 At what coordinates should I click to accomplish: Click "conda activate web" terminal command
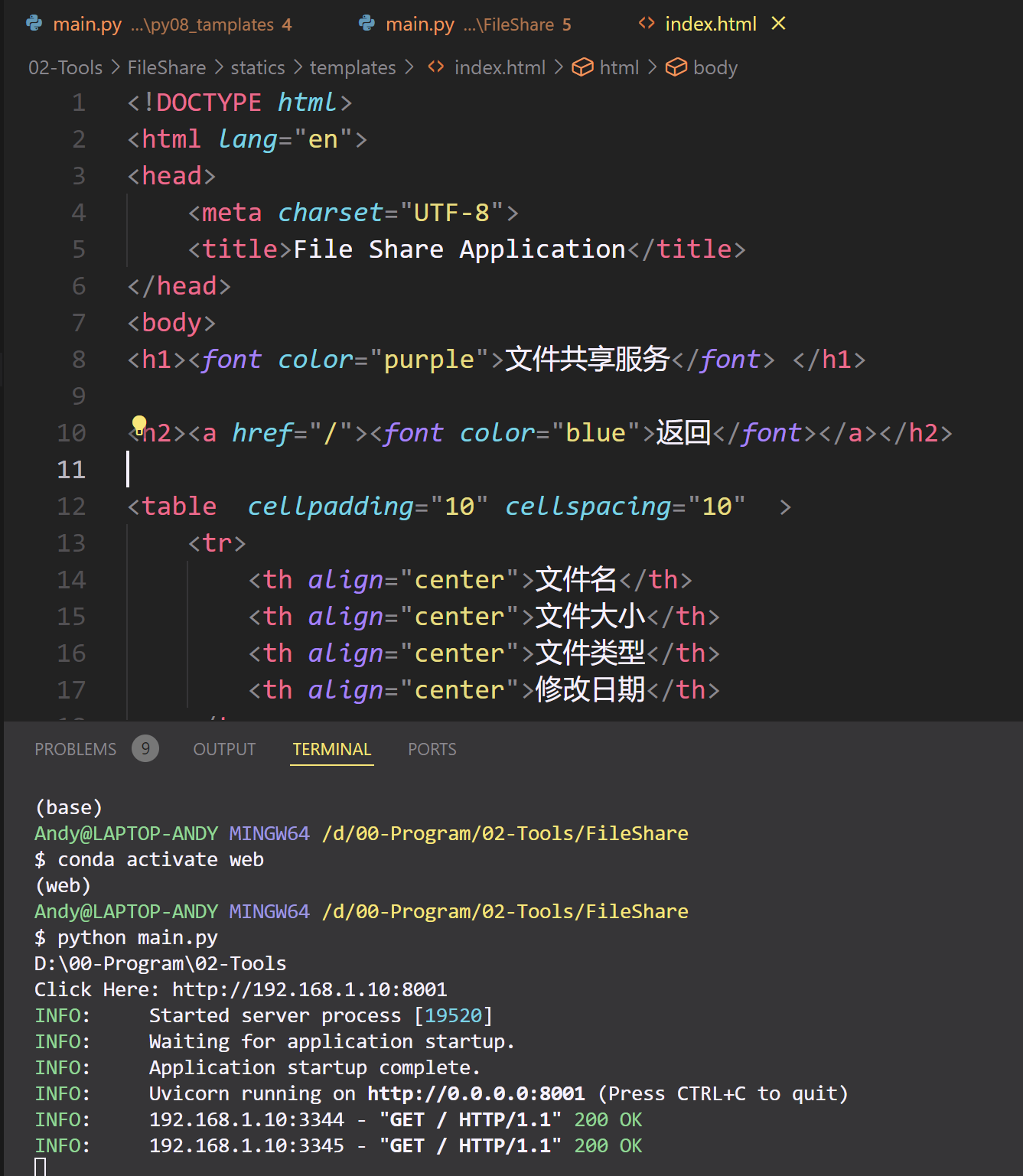[161, 859]
